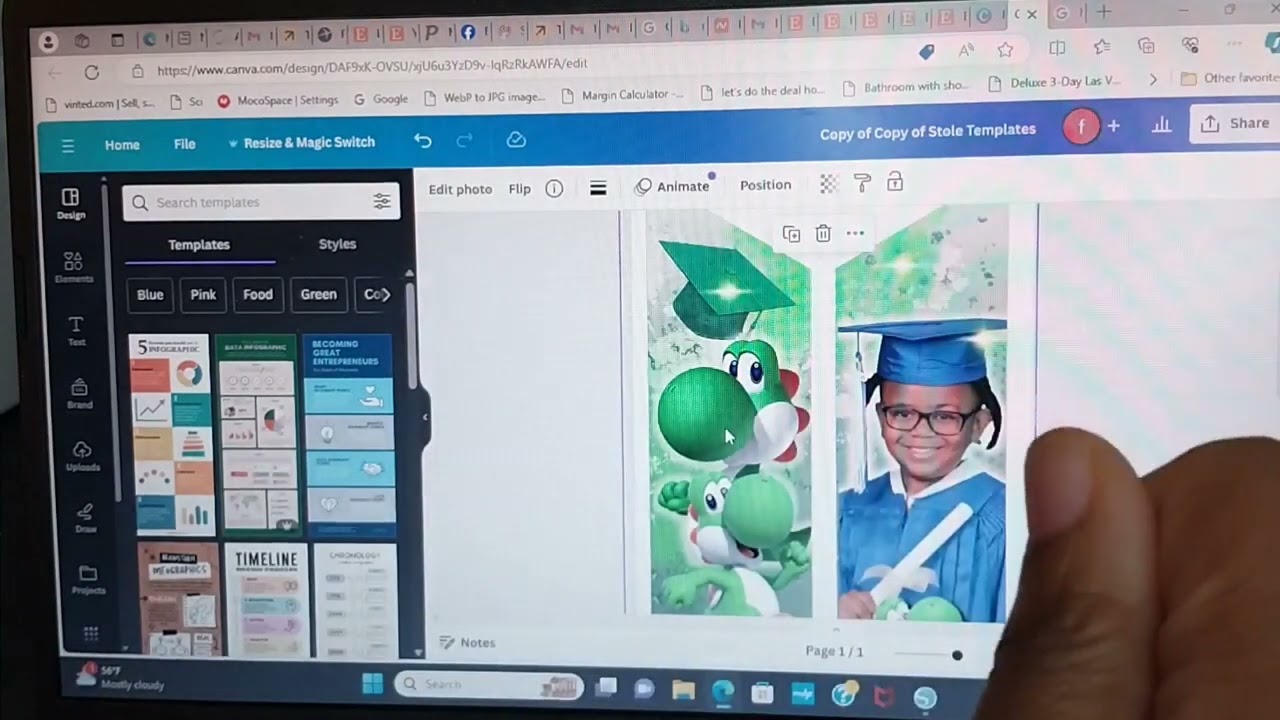
Task: Share the design
Action: [x=1236, y=123]
